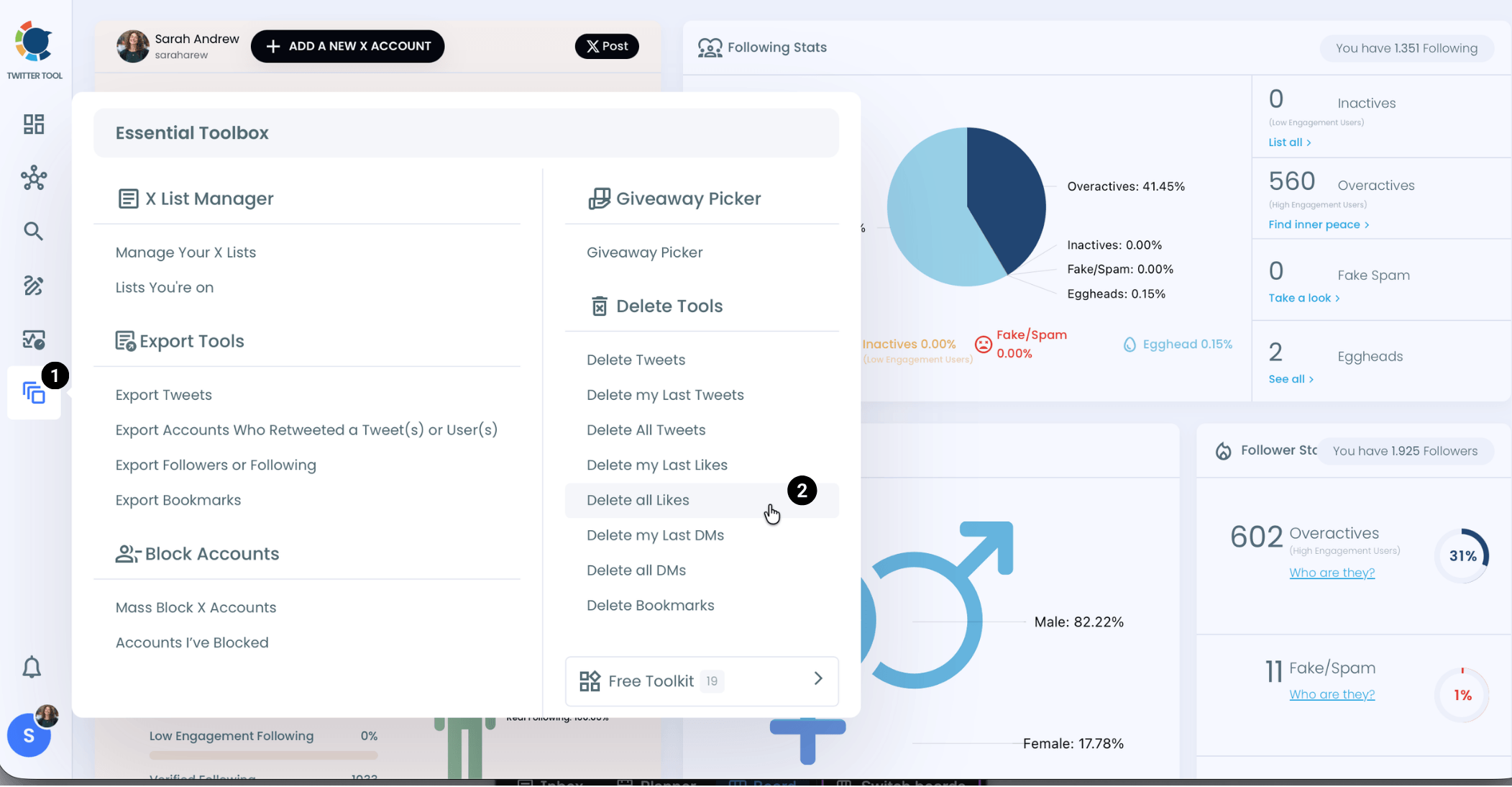Open the dashboard grid icon in sidebar

34,124
